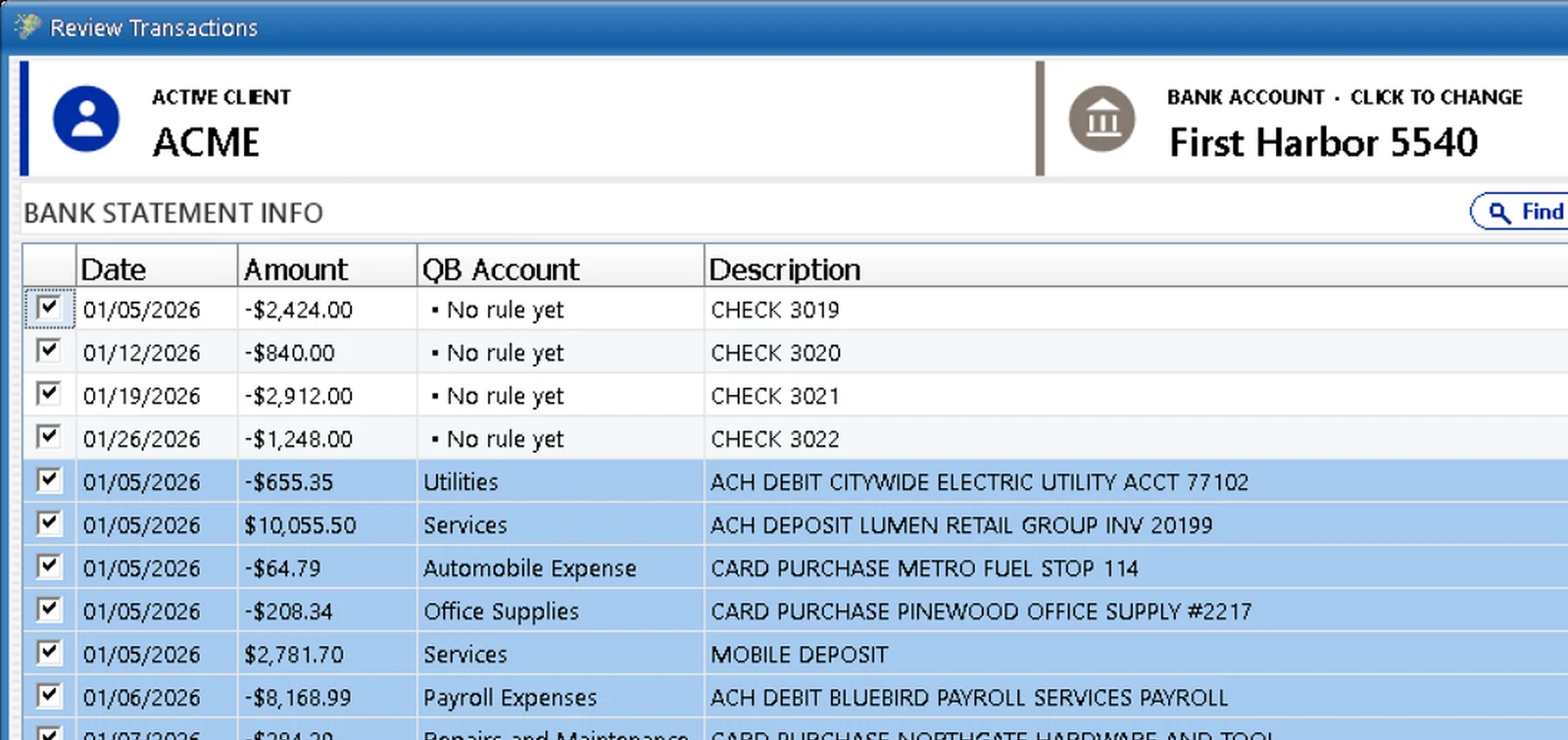Viewport: 1568px width, 740px height.
Task: Click the Utilities QB account cell
Action: pyautogui.click(x=561, y=482)
